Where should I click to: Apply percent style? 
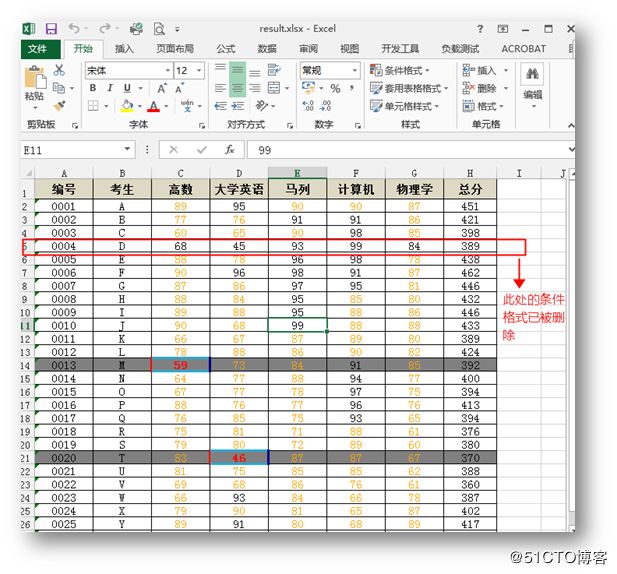pyautogui.click(x=335, y=88)
